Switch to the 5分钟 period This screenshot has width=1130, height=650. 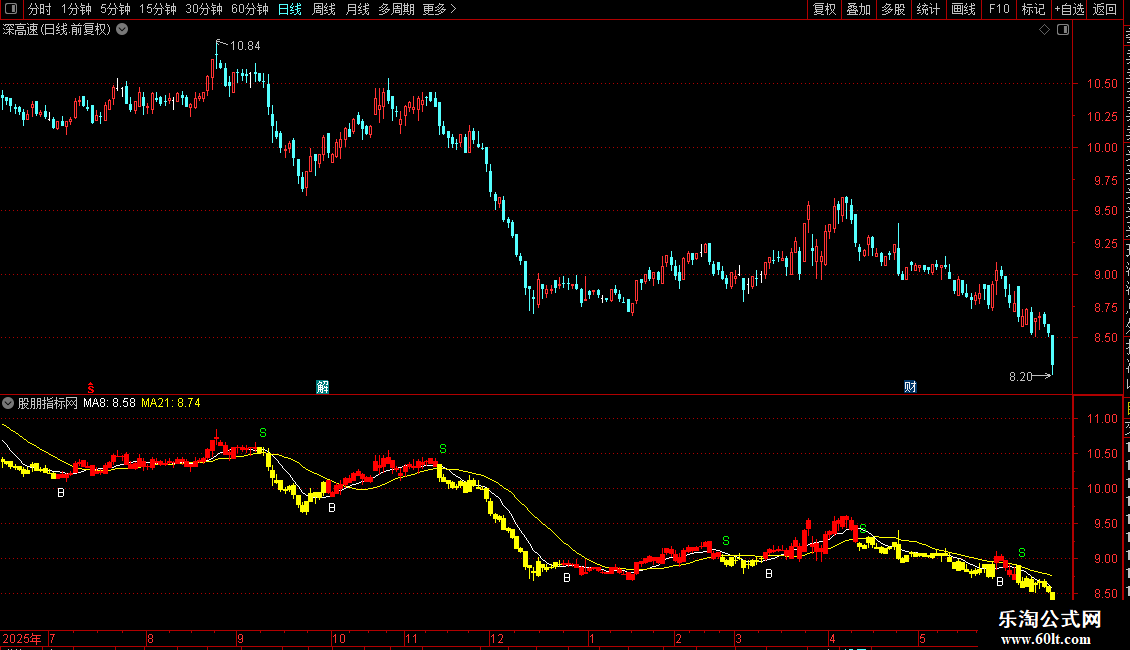(x=115, y=9)
